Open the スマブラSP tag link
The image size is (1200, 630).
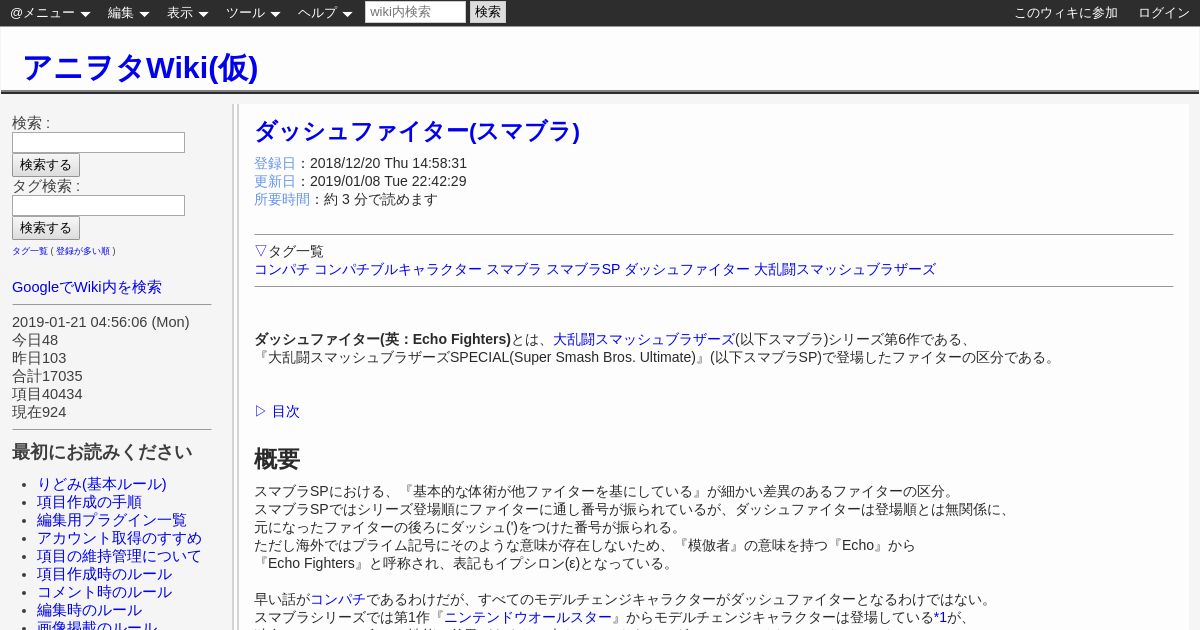[583, 269]
